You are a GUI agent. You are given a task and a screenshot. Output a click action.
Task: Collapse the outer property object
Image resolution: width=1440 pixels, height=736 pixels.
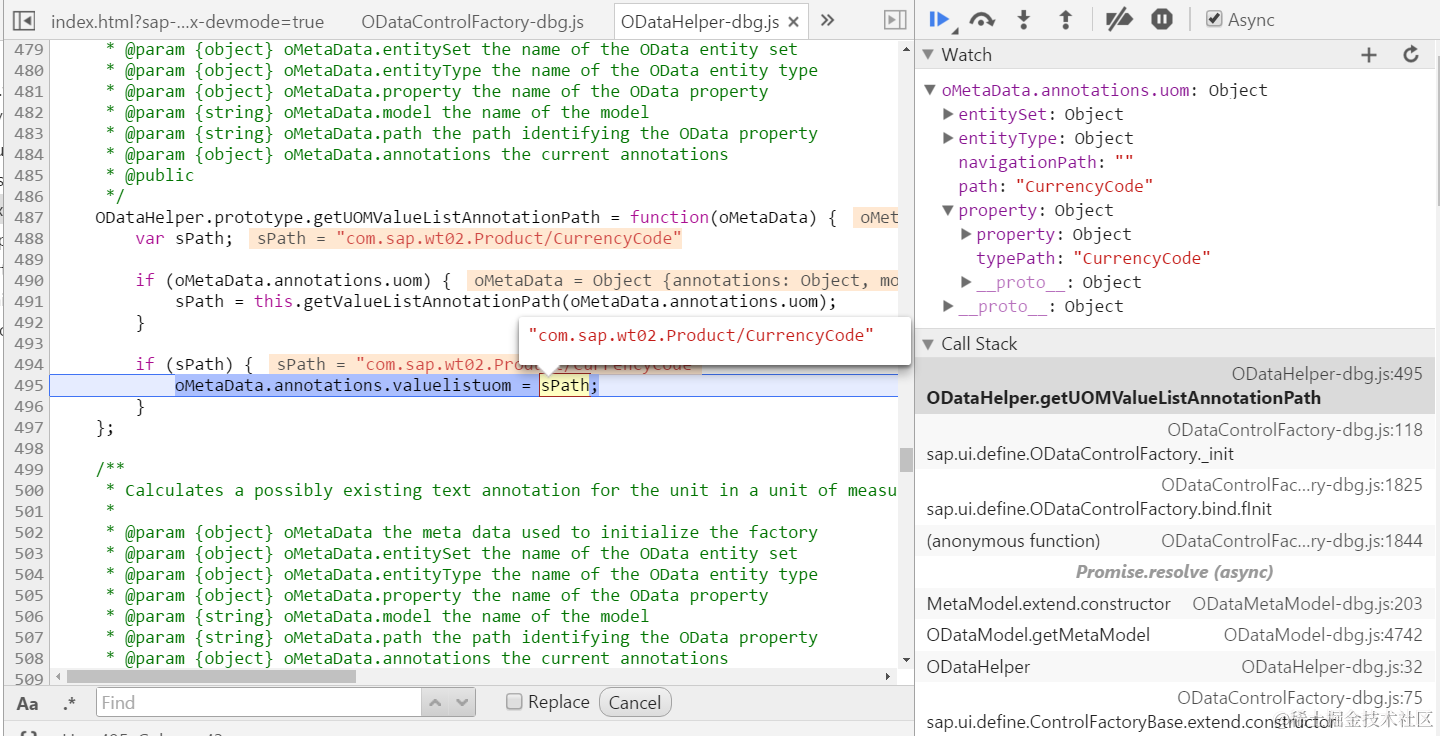pyautogui.click(x=948, y=210)
